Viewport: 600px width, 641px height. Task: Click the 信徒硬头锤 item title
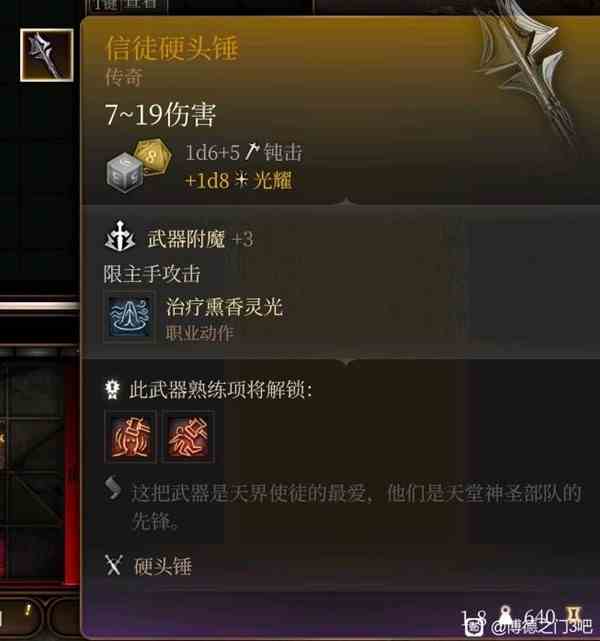point(172,48)
